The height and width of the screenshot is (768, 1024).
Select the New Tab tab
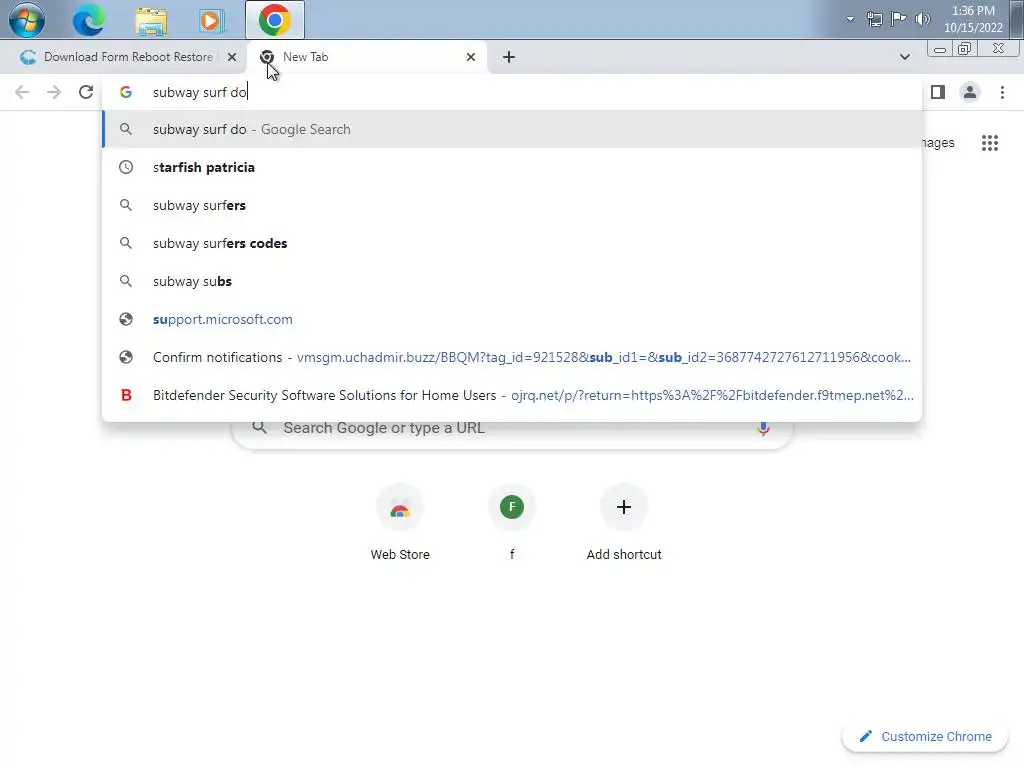point(368,57)
